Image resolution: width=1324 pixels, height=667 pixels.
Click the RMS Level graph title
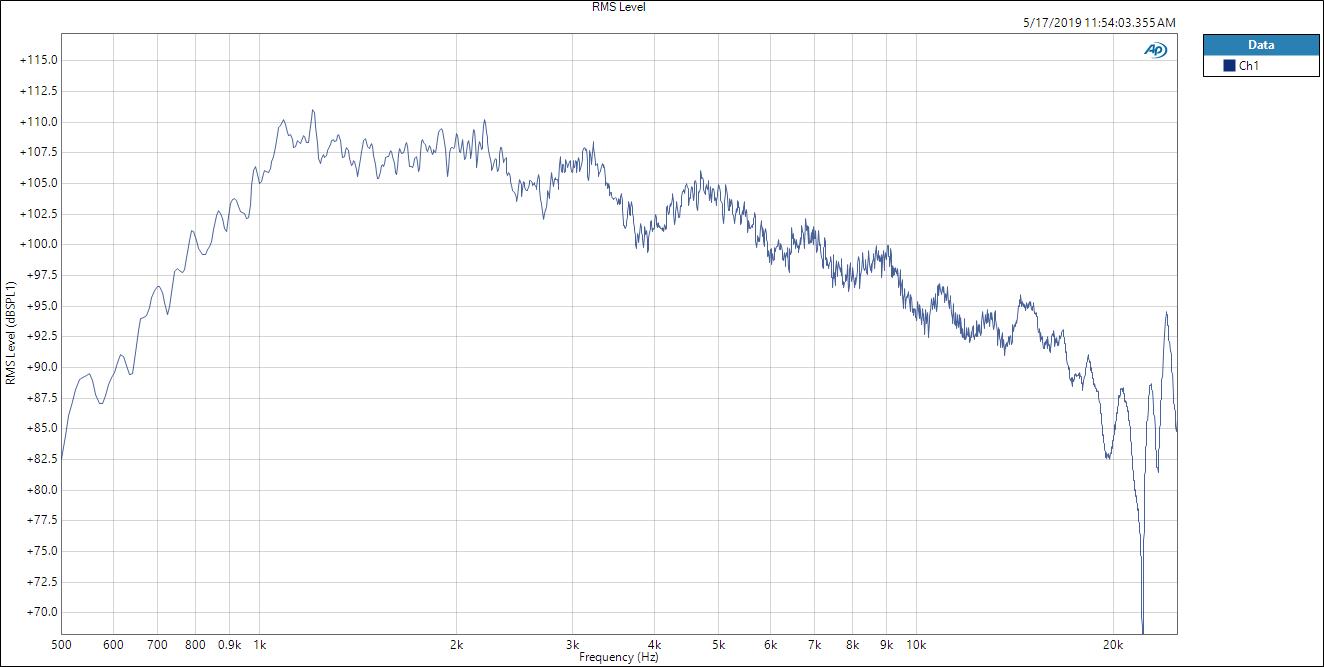click(619, 7)
